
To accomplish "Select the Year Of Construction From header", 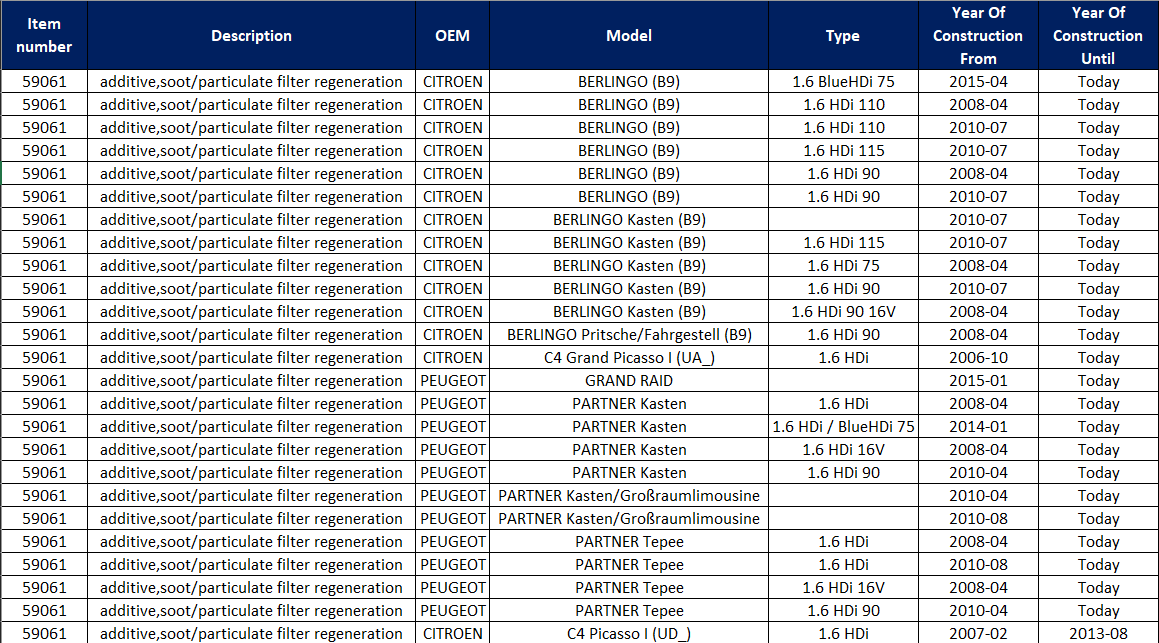I will click(x=977, y=36).
